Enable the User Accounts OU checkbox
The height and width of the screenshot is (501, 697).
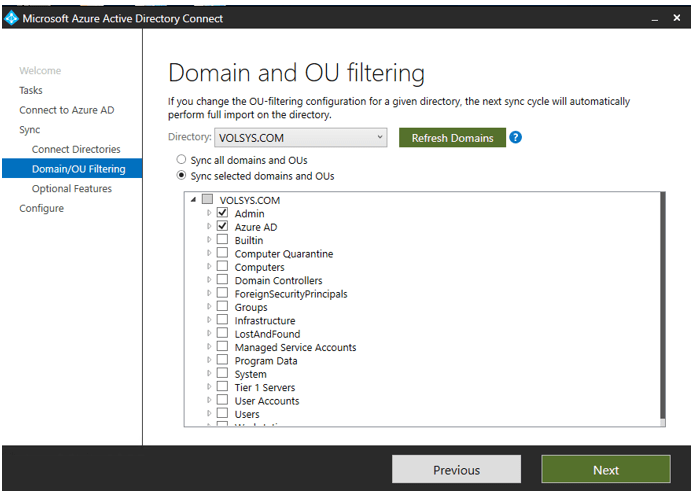(x=222, y=401)
